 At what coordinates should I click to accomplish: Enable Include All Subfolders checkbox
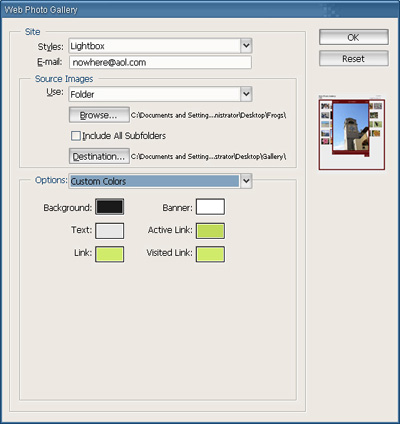point(76,136)
